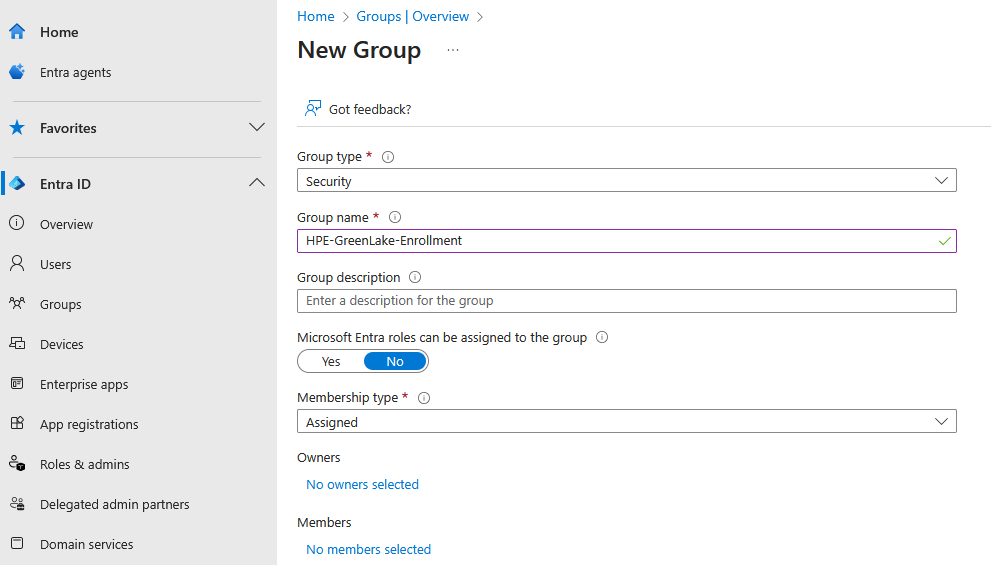Collapse the Entra ID section
The height and width of the screenshot is (565, 991).
[x=256, y=184]
